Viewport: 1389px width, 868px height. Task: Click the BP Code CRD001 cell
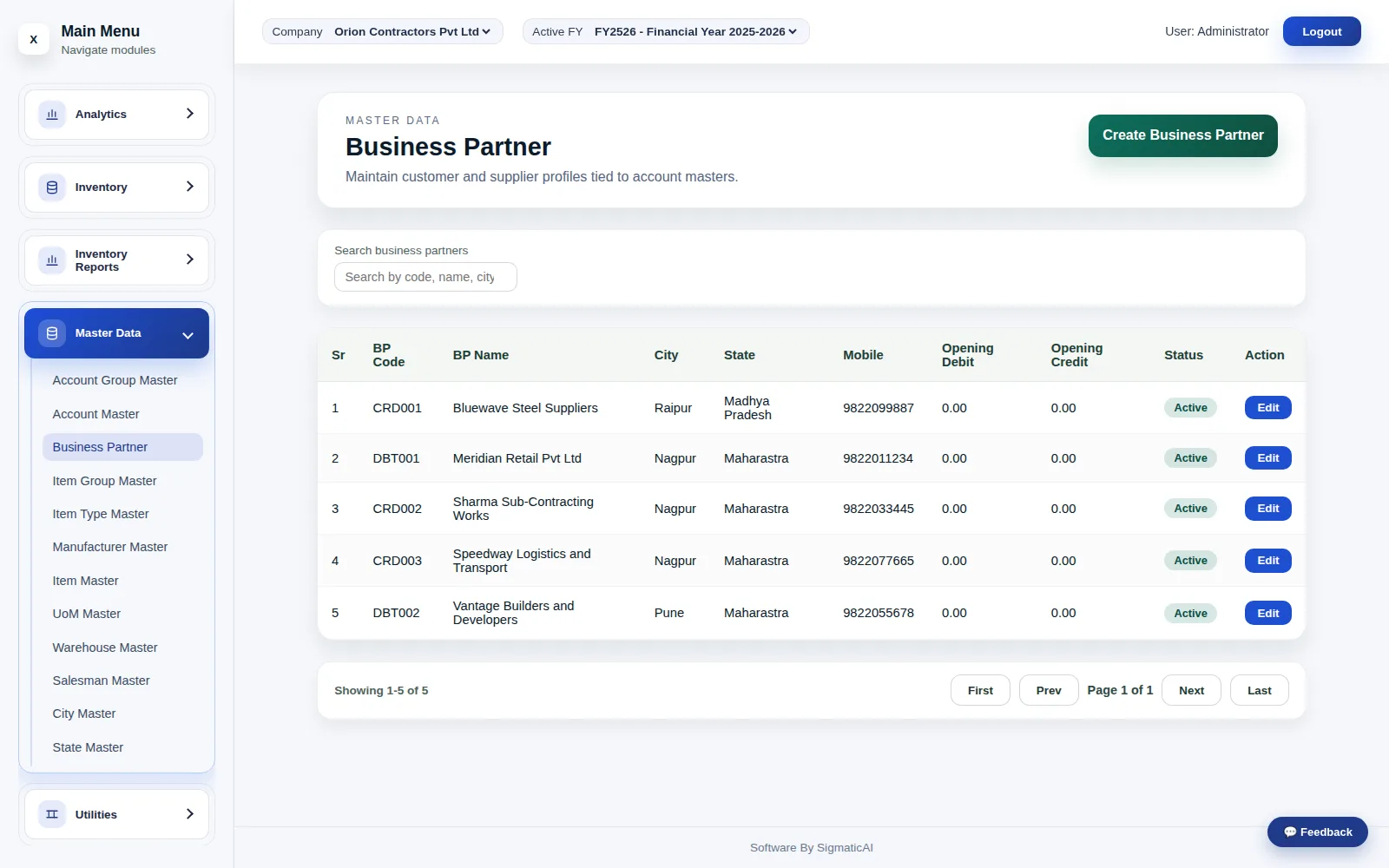[397, 408]
